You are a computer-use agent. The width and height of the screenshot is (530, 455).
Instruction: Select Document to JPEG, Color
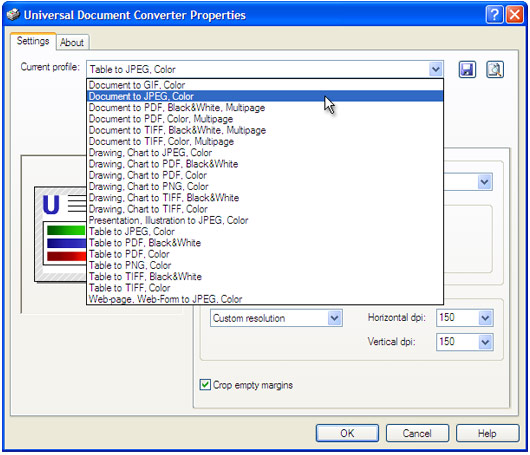(265, 96)
